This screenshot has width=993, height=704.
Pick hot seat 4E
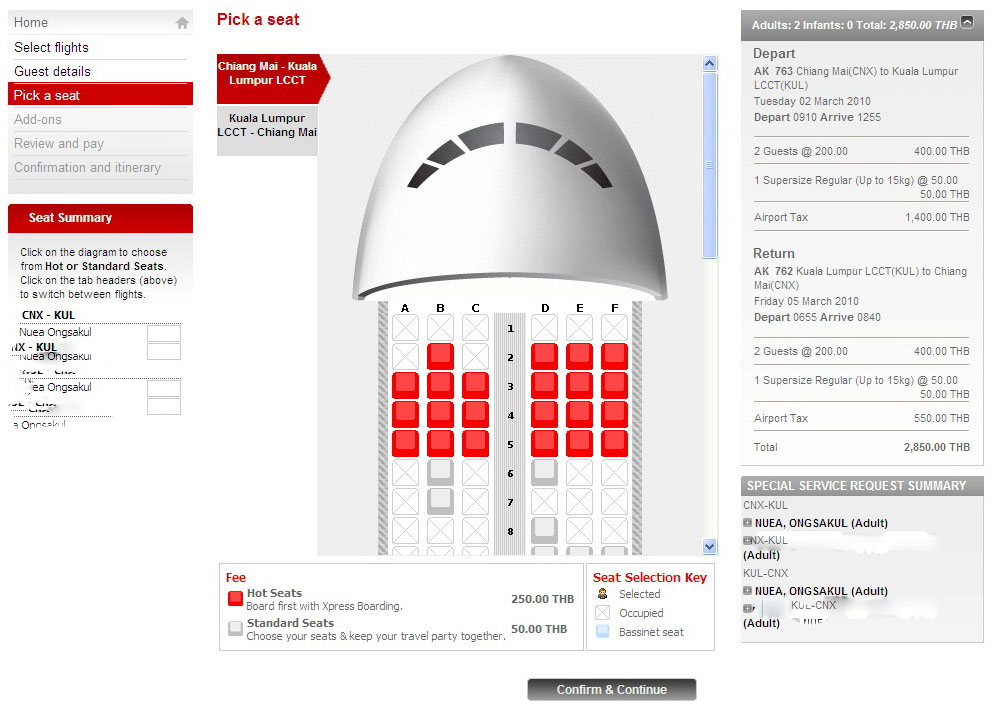click(579, 415)
